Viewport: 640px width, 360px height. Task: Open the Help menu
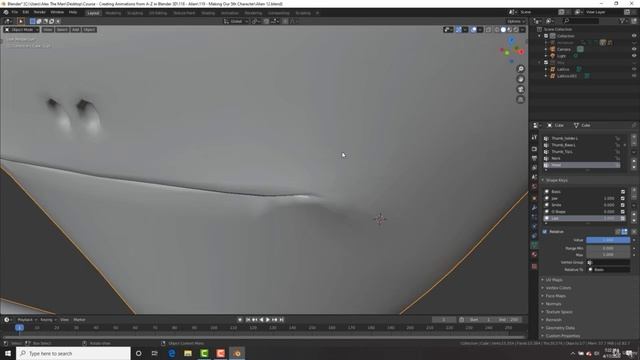tap(73, 12)
